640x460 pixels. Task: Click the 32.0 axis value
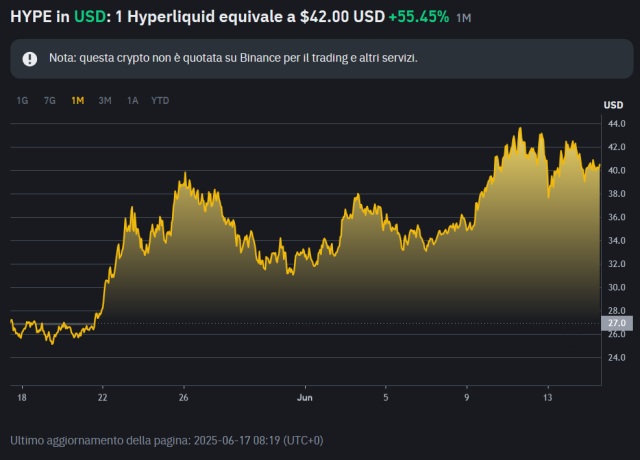617,264
